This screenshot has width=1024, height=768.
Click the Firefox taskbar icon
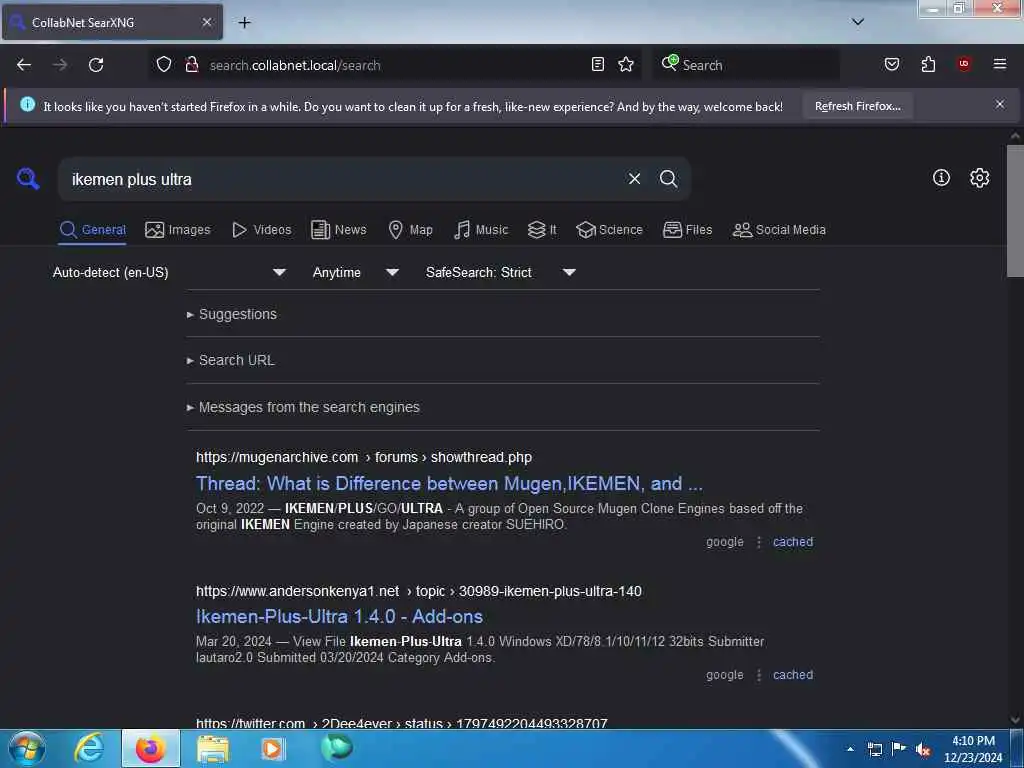(x=151, y=748)
